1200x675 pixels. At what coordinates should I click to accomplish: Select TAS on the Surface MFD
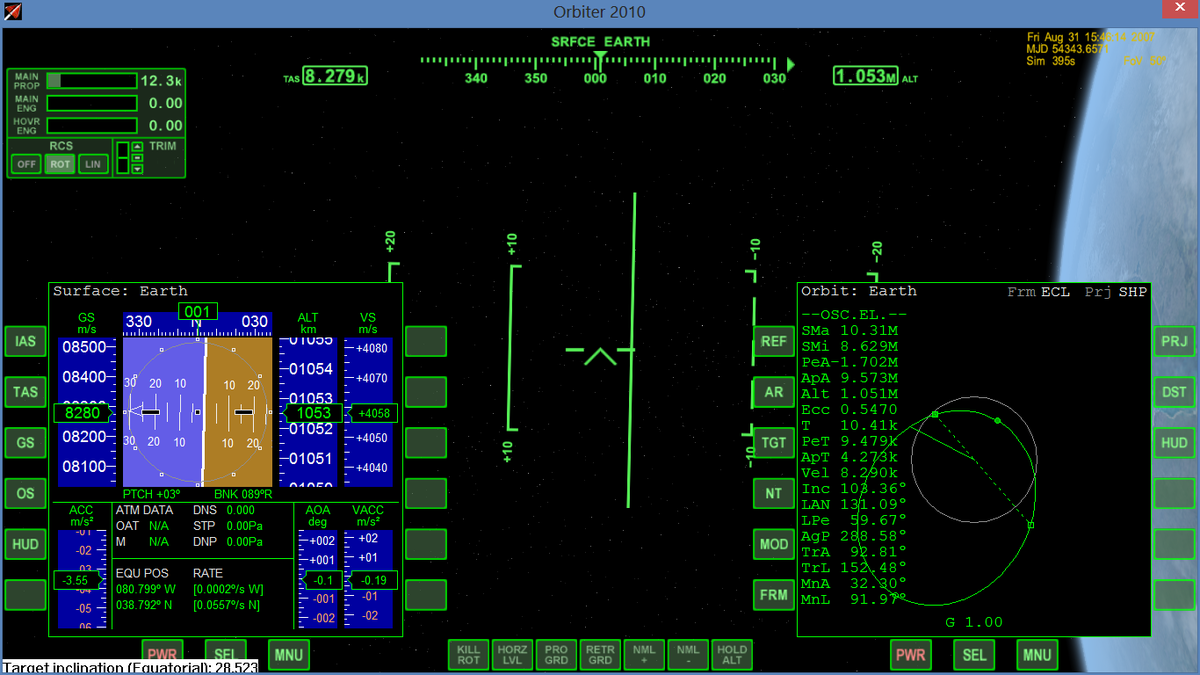pos(25,393)
